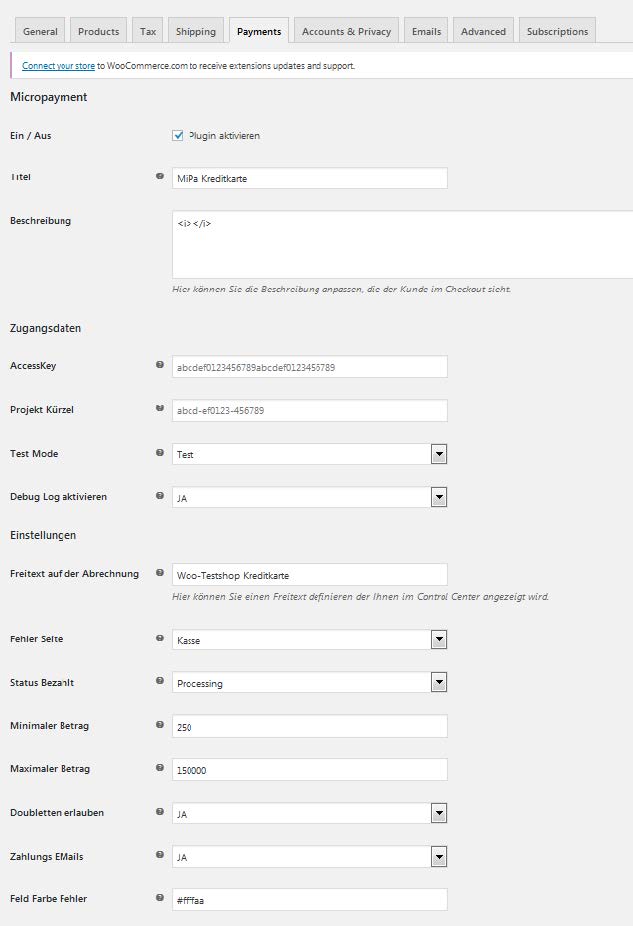Screen dimensions: 633x926
Task: Expand the Debug Log aktivieren dropdown
Action: pyautogui.click(x=310, y=497)
